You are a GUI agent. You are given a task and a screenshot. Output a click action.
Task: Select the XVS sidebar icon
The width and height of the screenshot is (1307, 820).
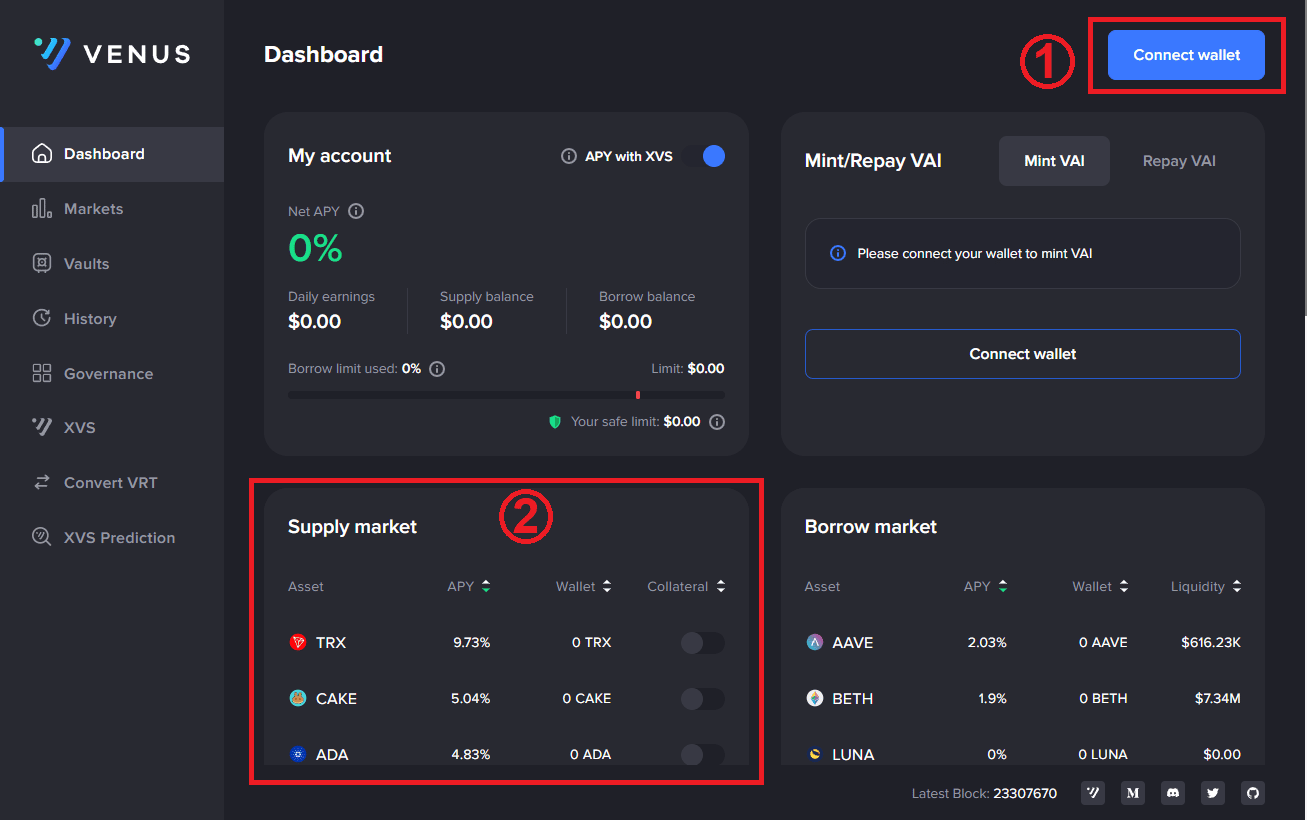[41, 427]
